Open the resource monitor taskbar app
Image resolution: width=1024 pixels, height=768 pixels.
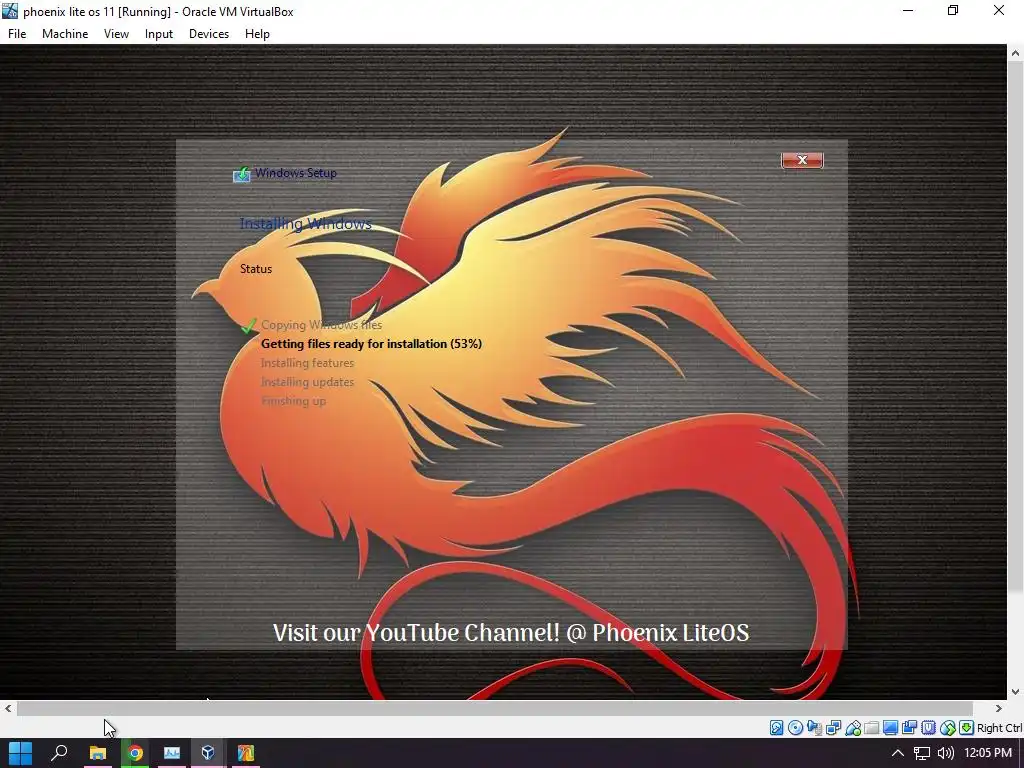pos(172,753)
